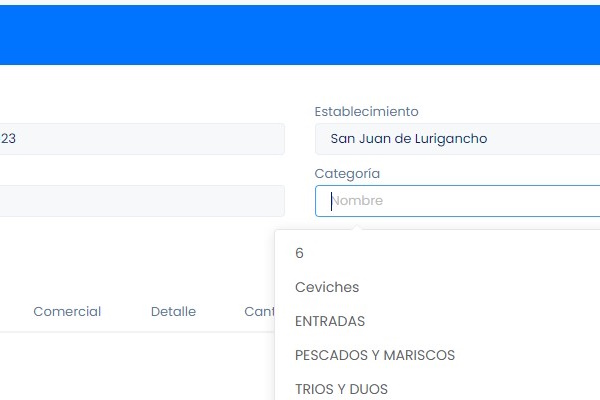Image resolution: width=600 pixels, height=400 pixels.
Task: Choose ENTRADAS from the category list
Action: pos(330,321)
